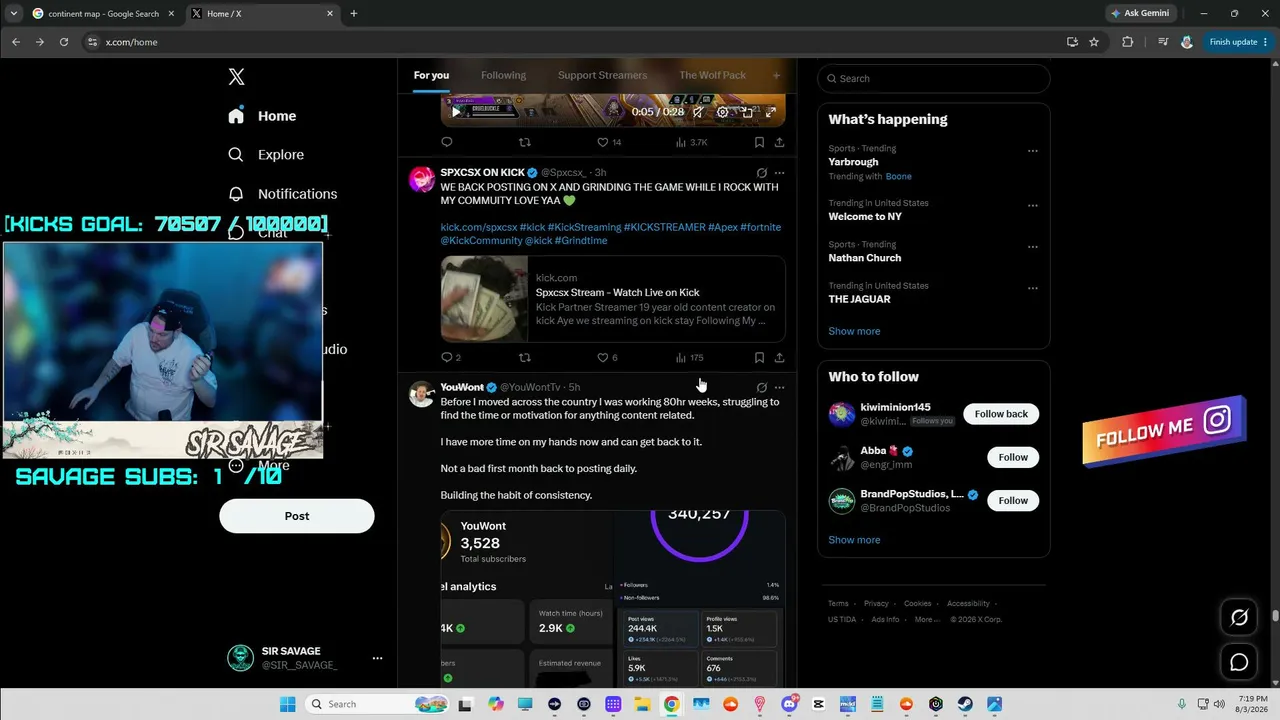The width and height of the screenshot is (1280, 720).
Task: Bookmark the SPXCSX ON KICK post
Action: click(759, 357)
